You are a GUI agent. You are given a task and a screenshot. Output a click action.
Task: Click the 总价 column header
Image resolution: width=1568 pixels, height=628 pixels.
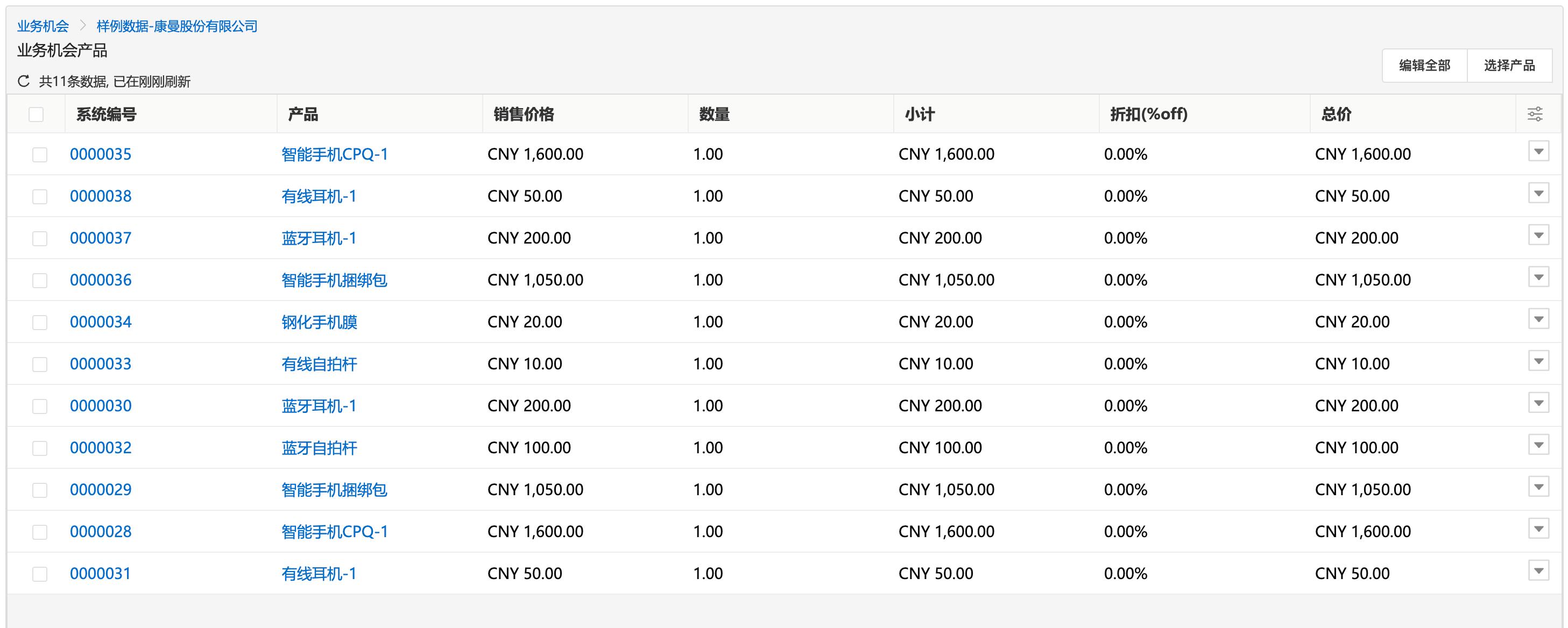[x=1336, y=113]
